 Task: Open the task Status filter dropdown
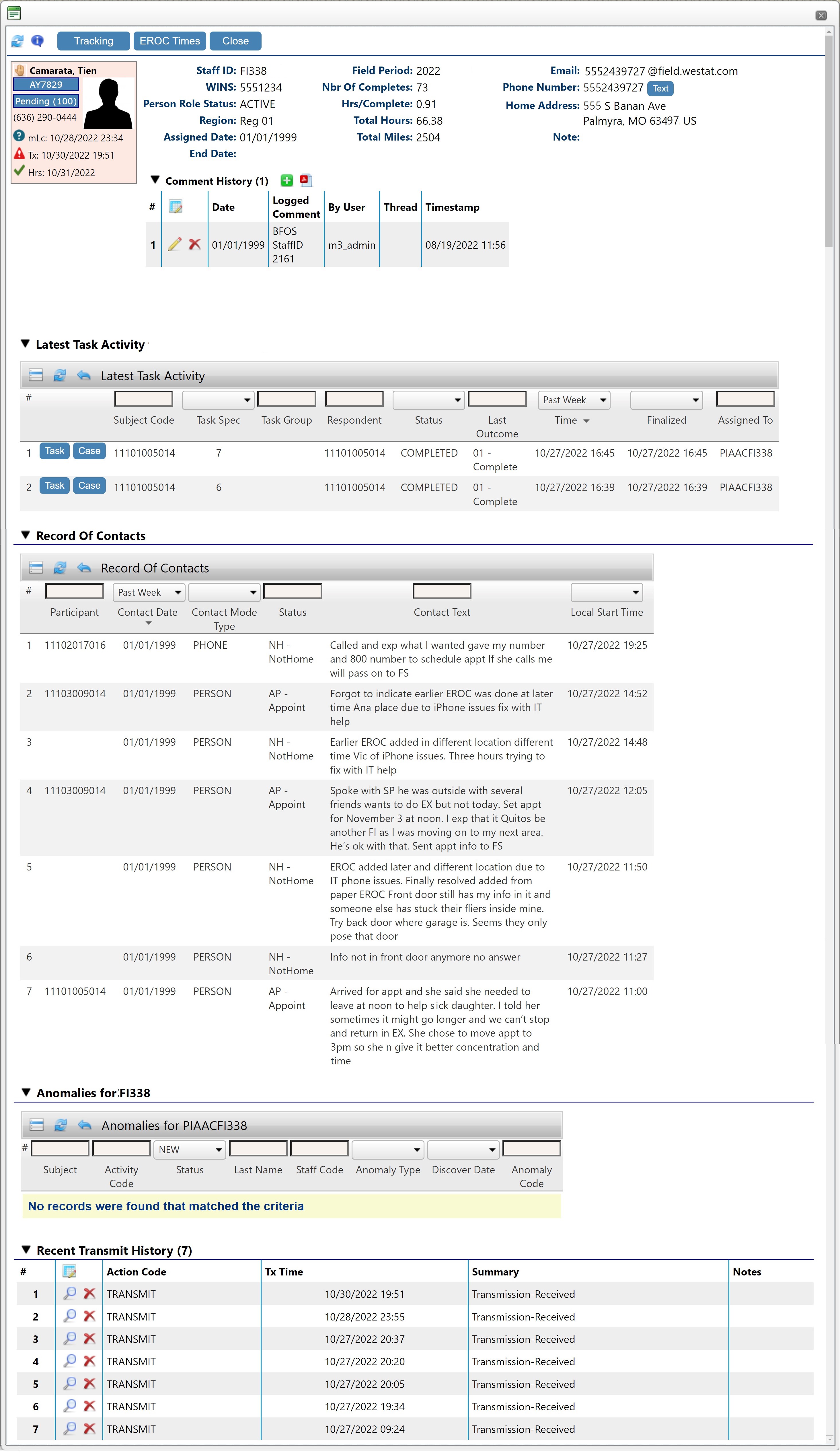(429, 400)
